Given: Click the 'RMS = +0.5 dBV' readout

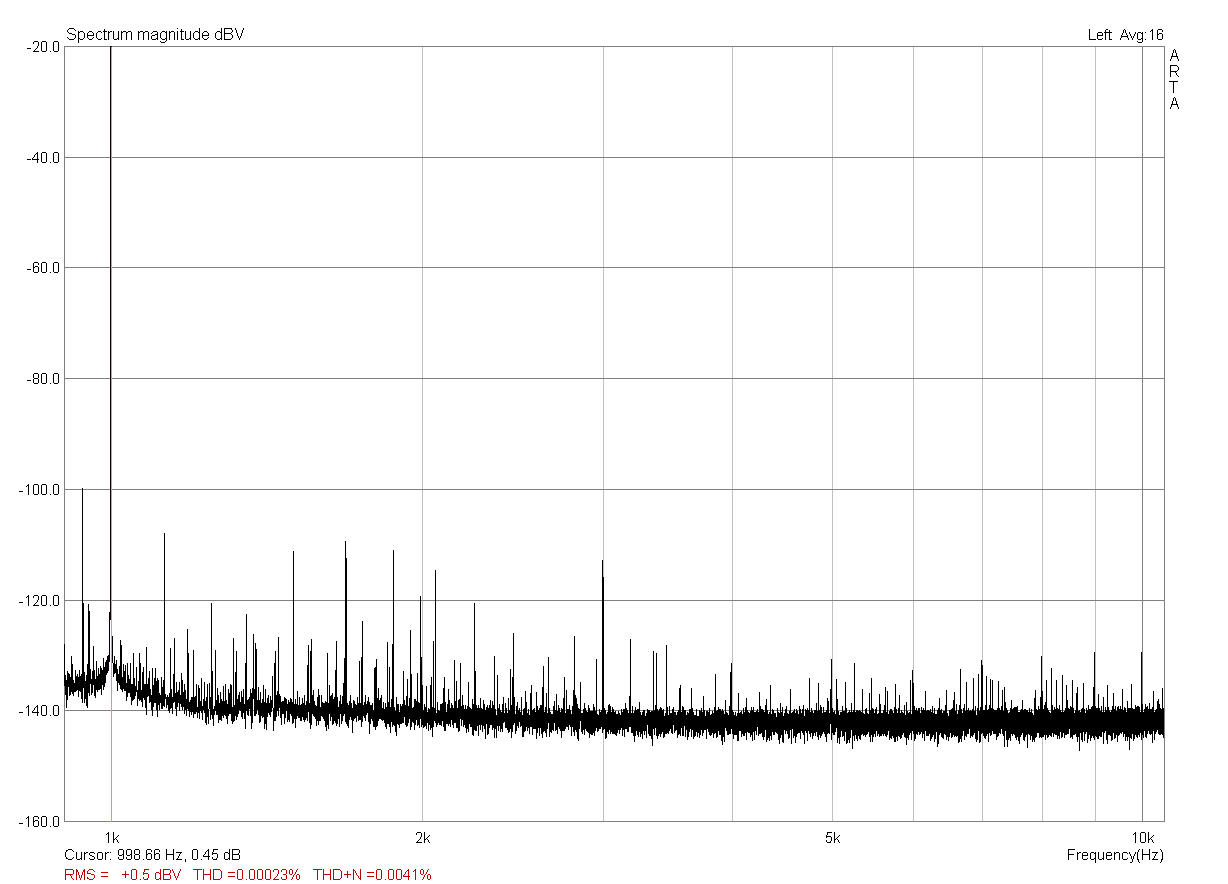Looking at the screenshot, I should (123, 875).
